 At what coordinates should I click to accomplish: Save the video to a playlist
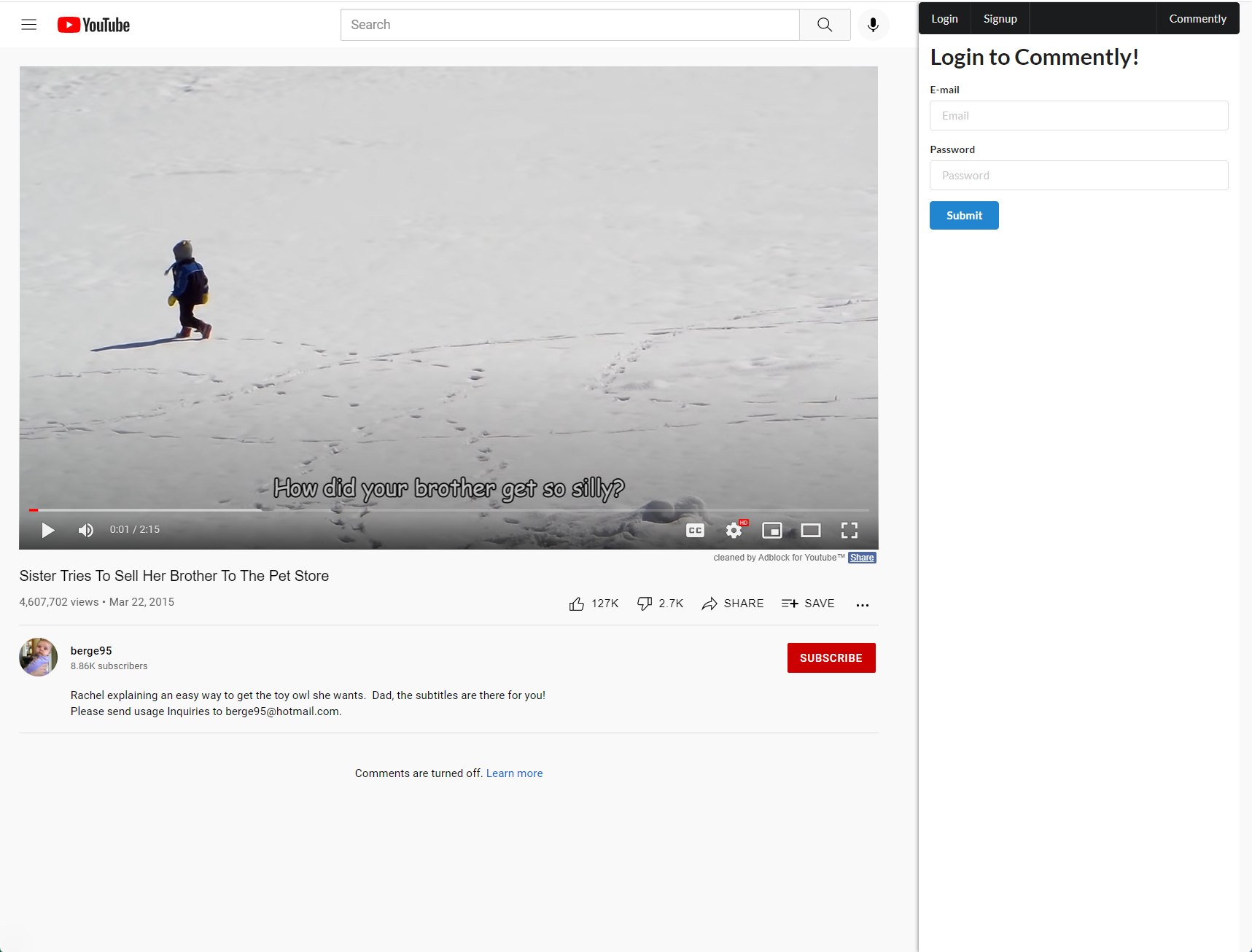[808, 604]
